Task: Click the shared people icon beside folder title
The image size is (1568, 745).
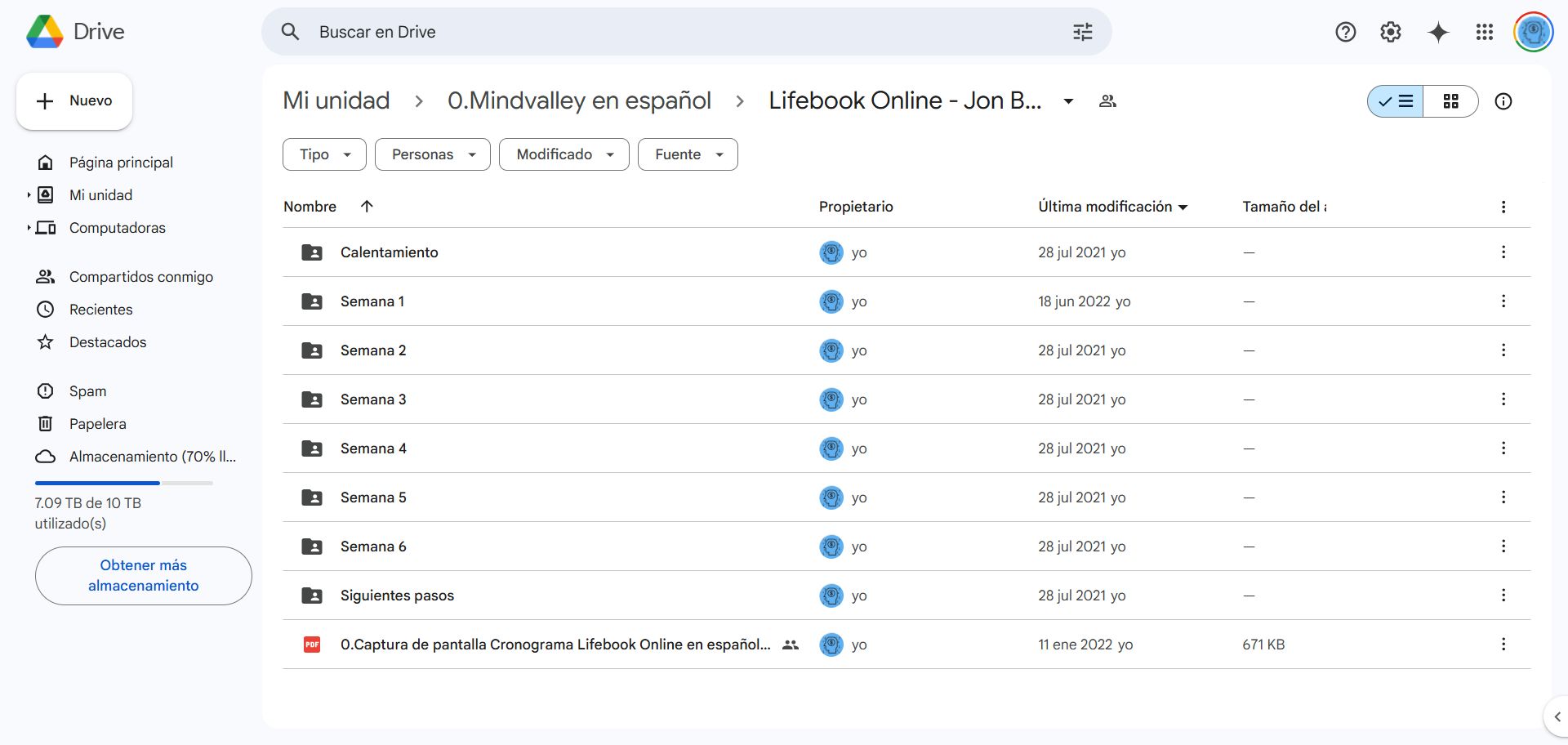Action: click(x=1107, y=101)
